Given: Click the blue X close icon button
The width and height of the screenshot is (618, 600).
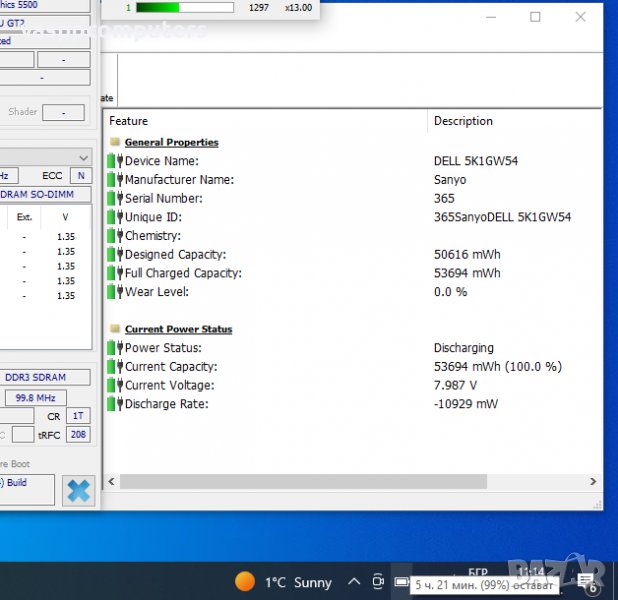Looking at the screenshot, I should click(x=78, y=490).
